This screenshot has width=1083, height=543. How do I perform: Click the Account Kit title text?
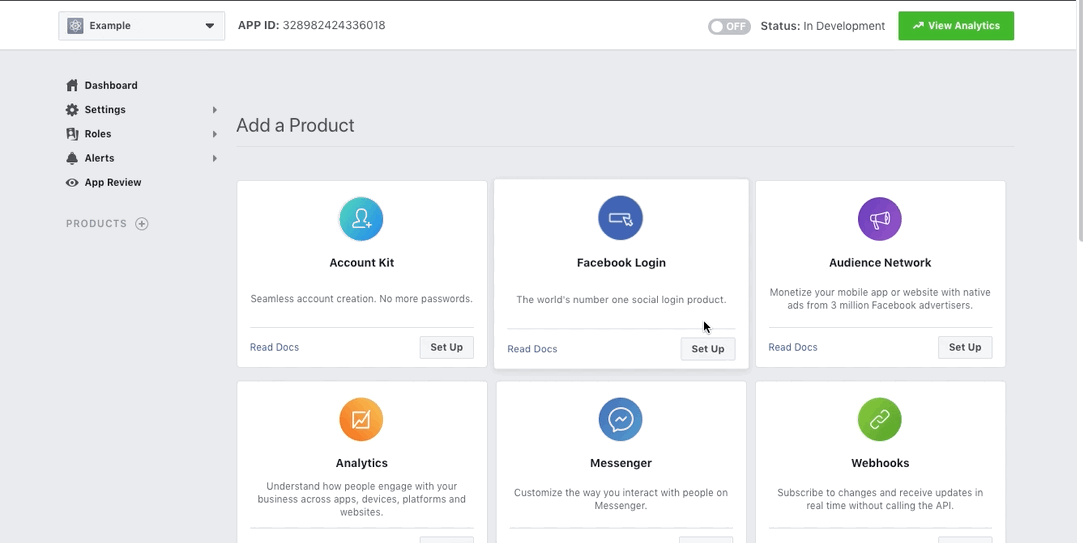click(x=361, y=263)
